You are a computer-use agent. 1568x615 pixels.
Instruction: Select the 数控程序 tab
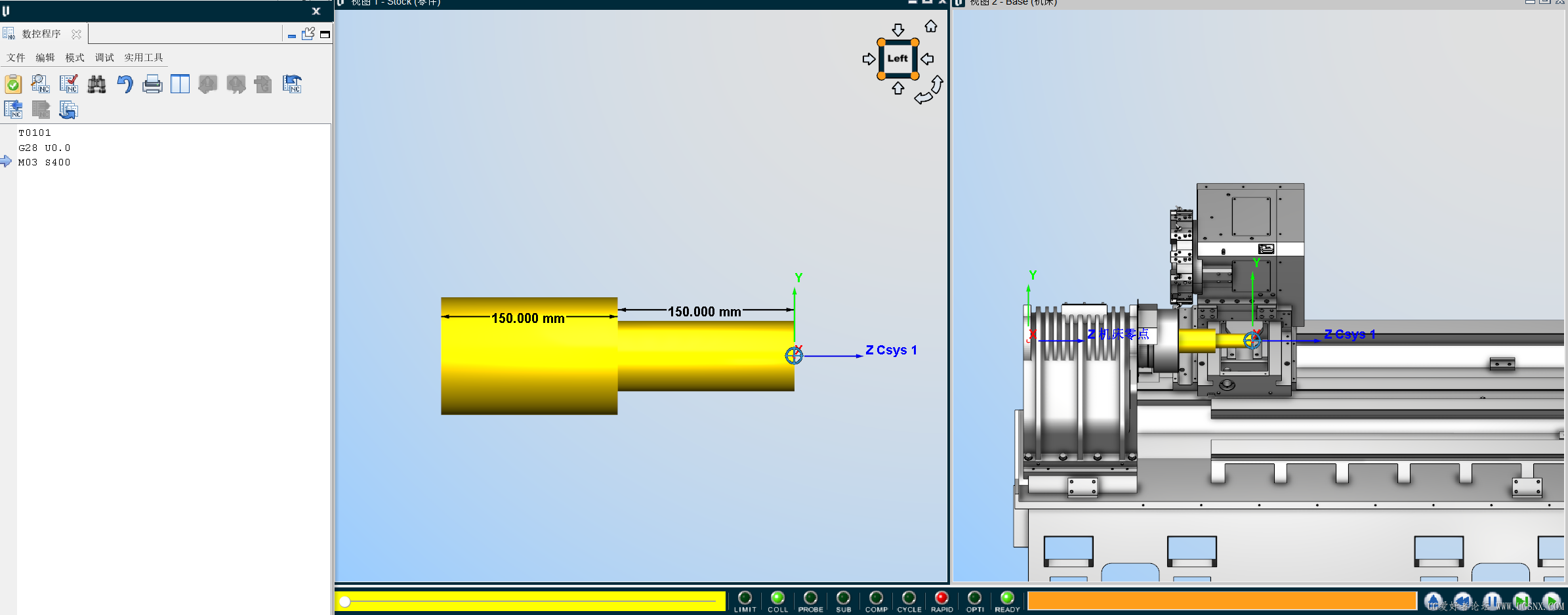(x=41, y=34)
